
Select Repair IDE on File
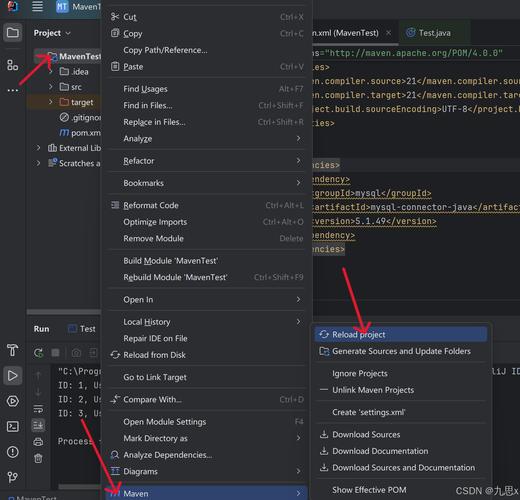[x=207, y=338]
